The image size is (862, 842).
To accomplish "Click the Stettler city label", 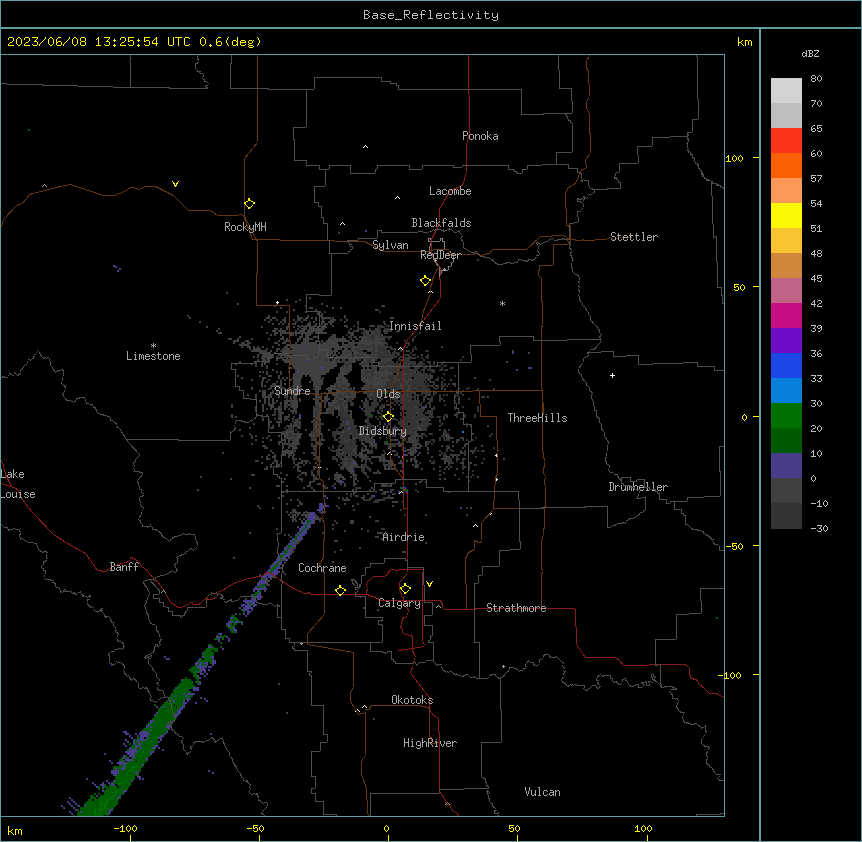I will [634, 237].
